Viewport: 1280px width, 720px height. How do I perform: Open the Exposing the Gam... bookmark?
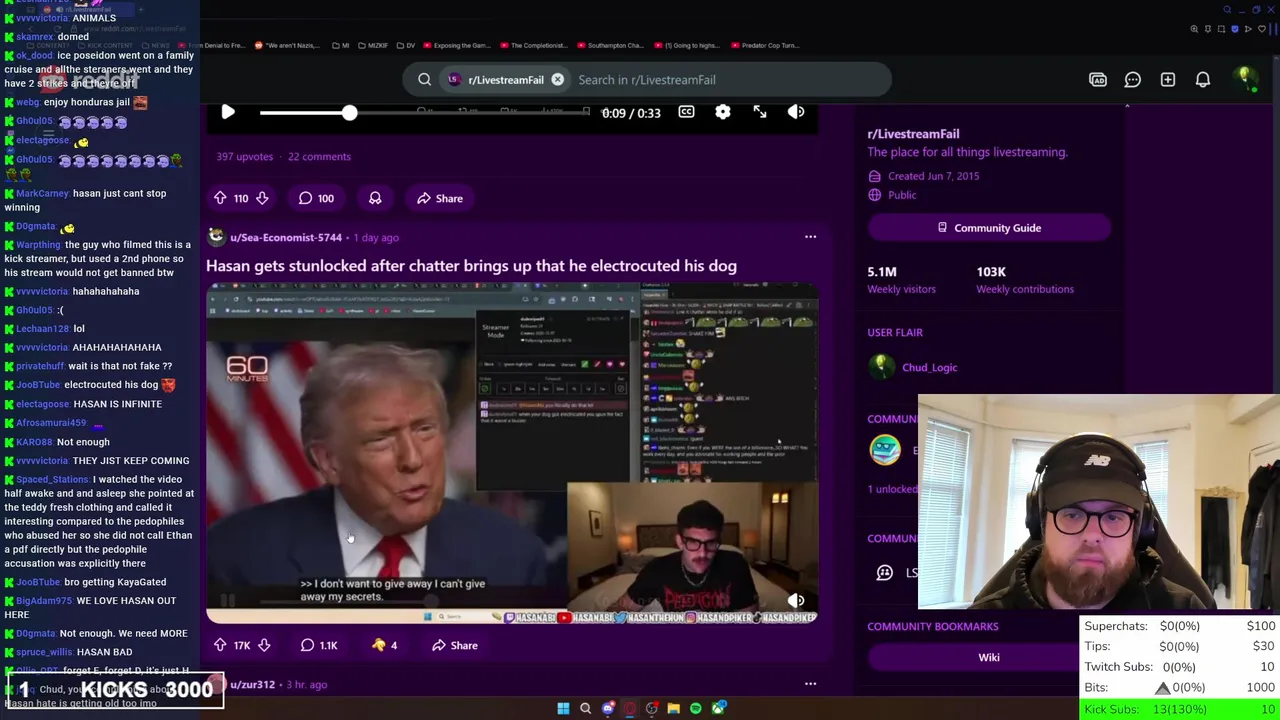point(456,45)
